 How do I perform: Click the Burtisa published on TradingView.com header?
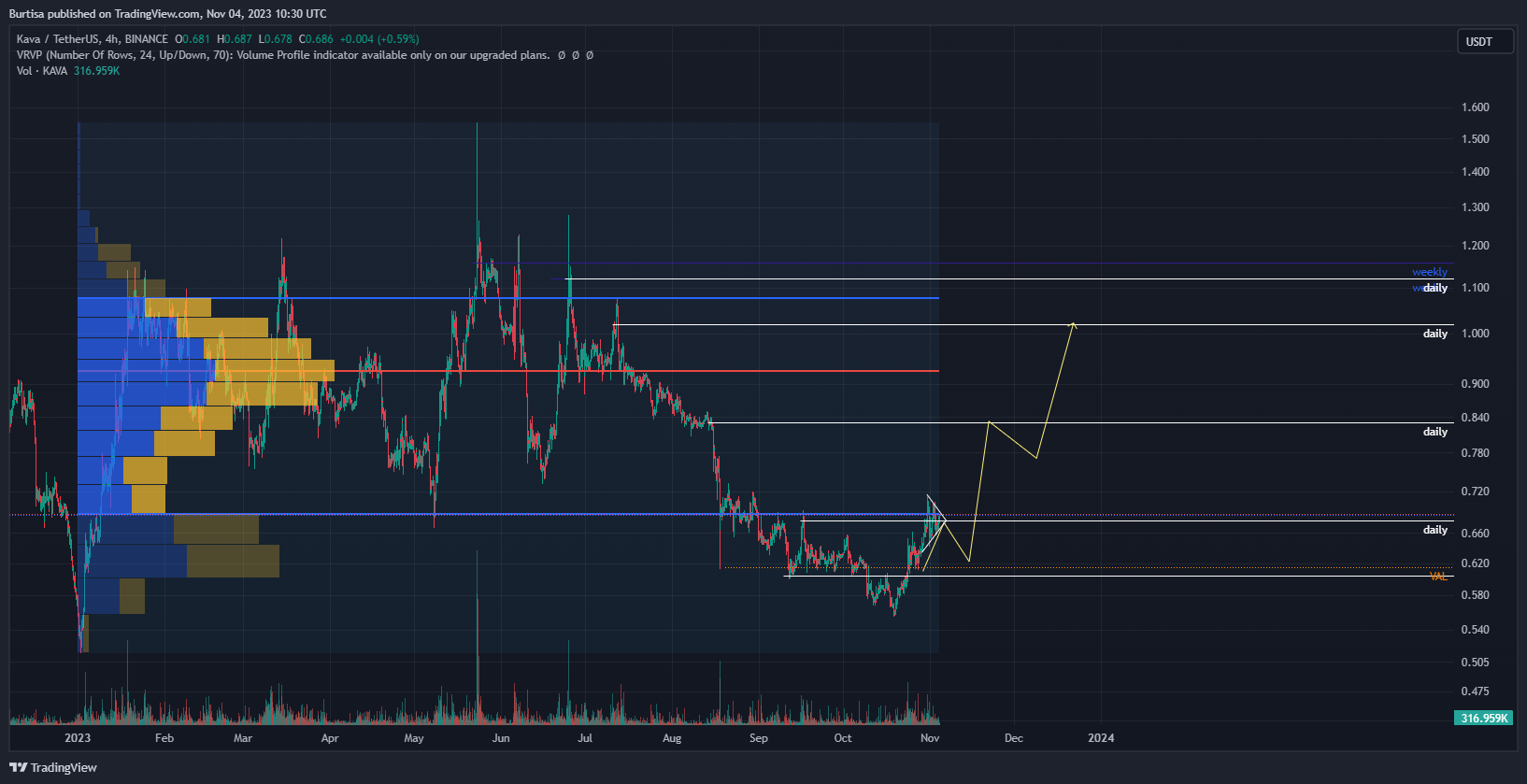click(167, 14)
